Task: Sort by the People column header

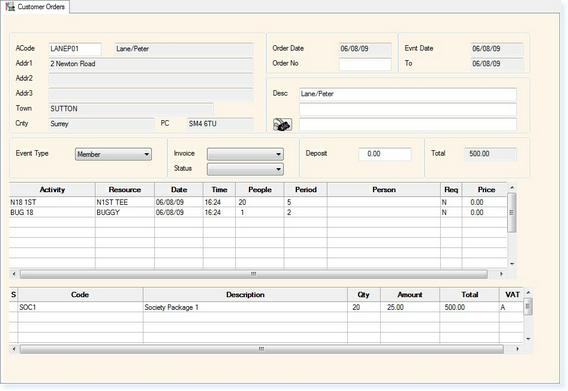Action: 260,190
